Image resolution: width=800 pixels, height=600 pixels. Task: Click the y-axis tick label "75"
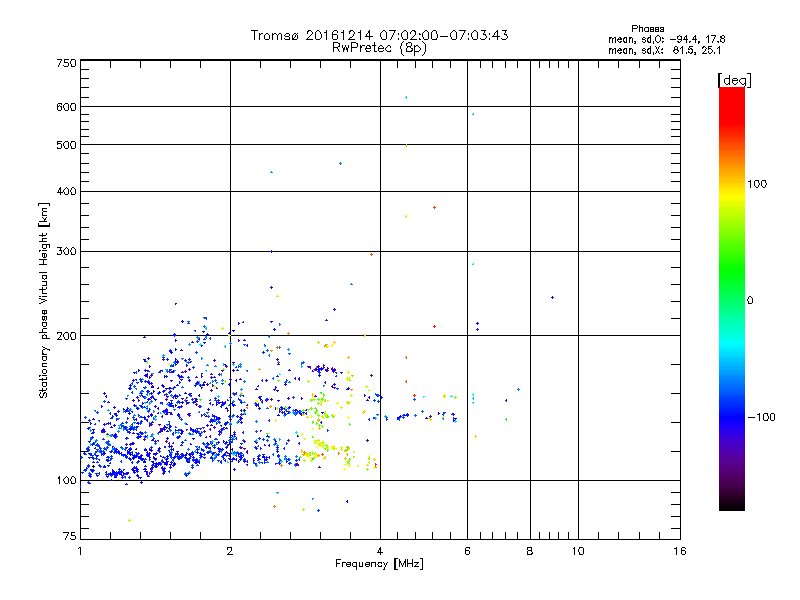coord(70,536)
